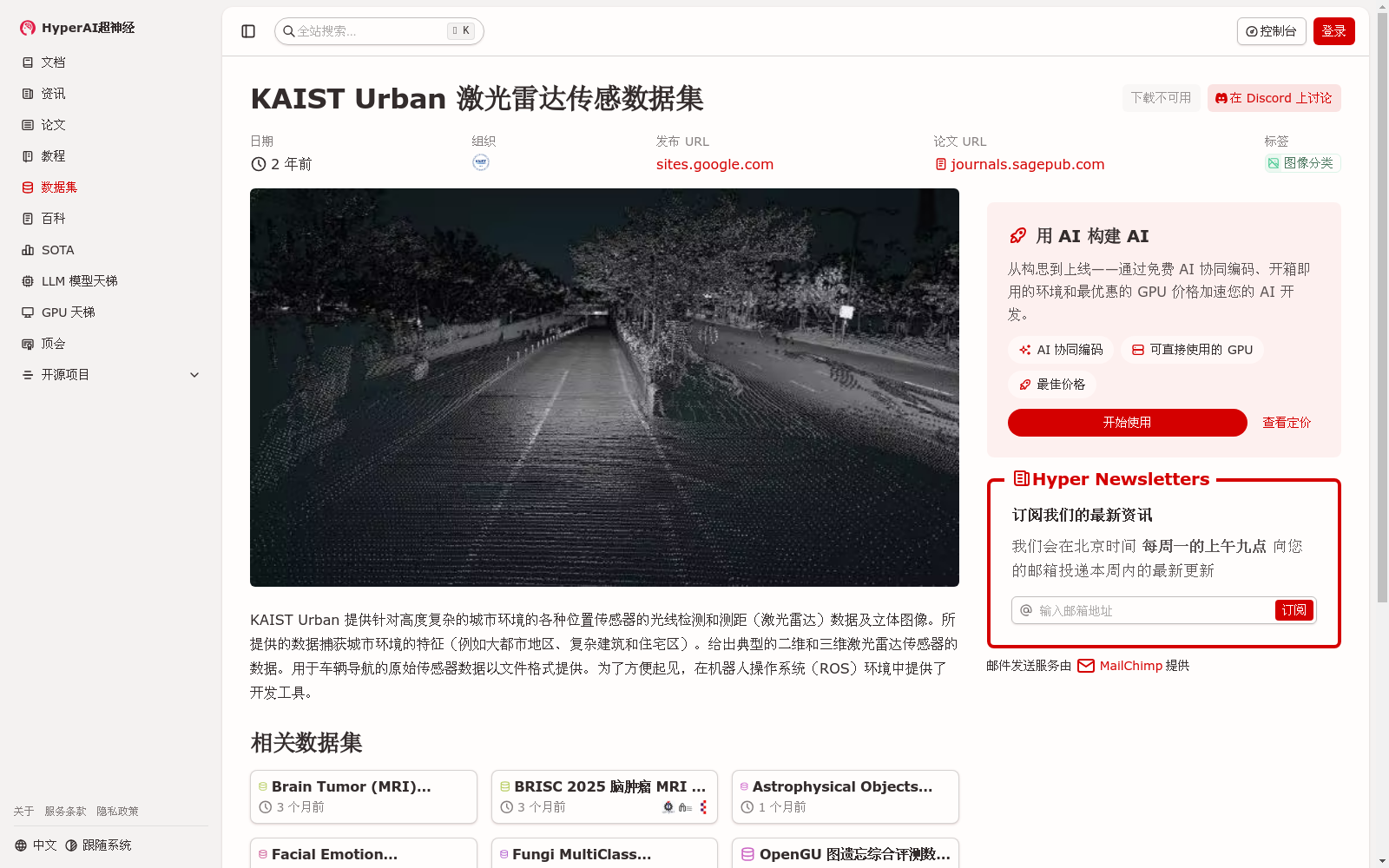1389x868 pixels.
Task: Click the search magnifier icon
Action: tap(288, 31)
